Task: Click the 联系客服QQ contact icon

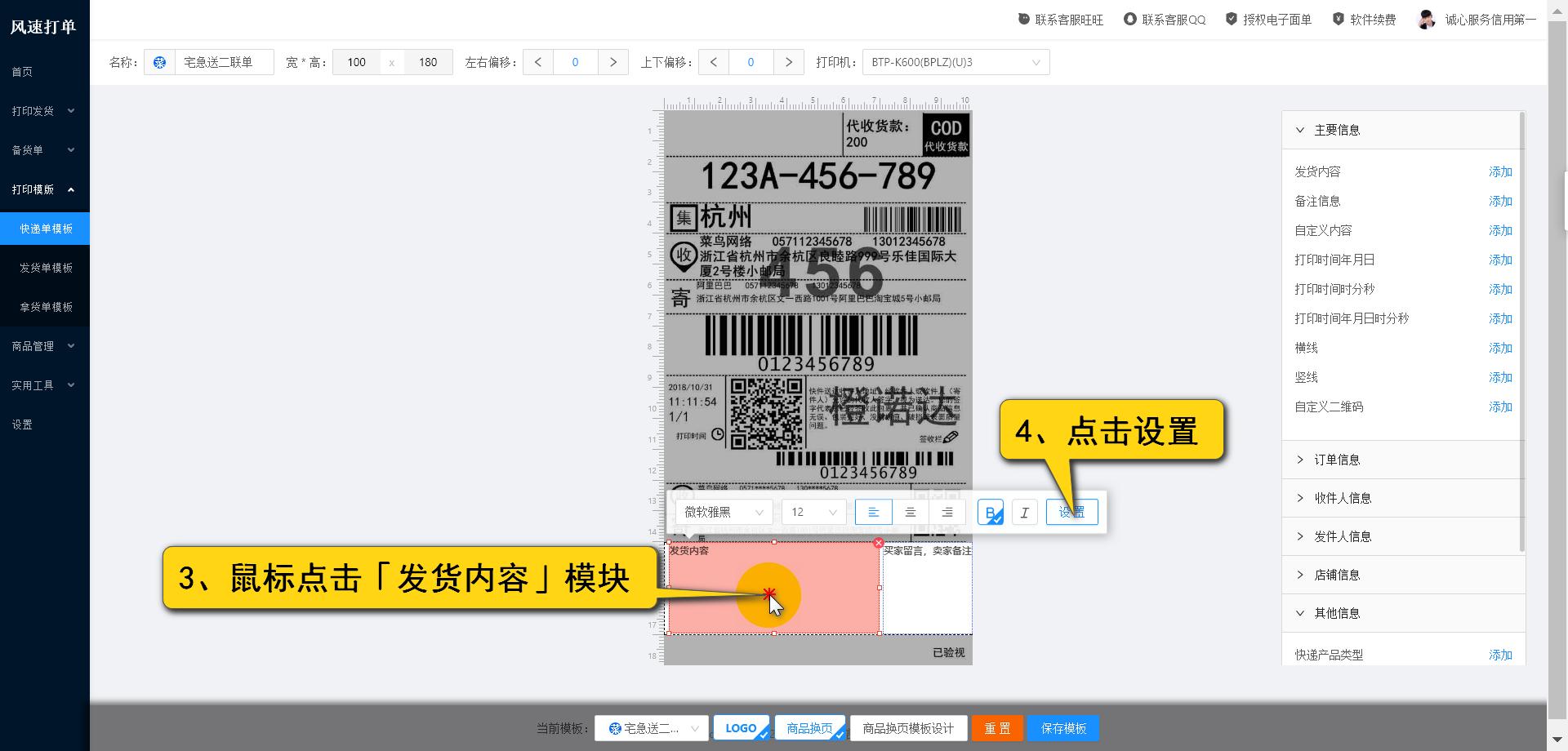Action: [1129, 18]
